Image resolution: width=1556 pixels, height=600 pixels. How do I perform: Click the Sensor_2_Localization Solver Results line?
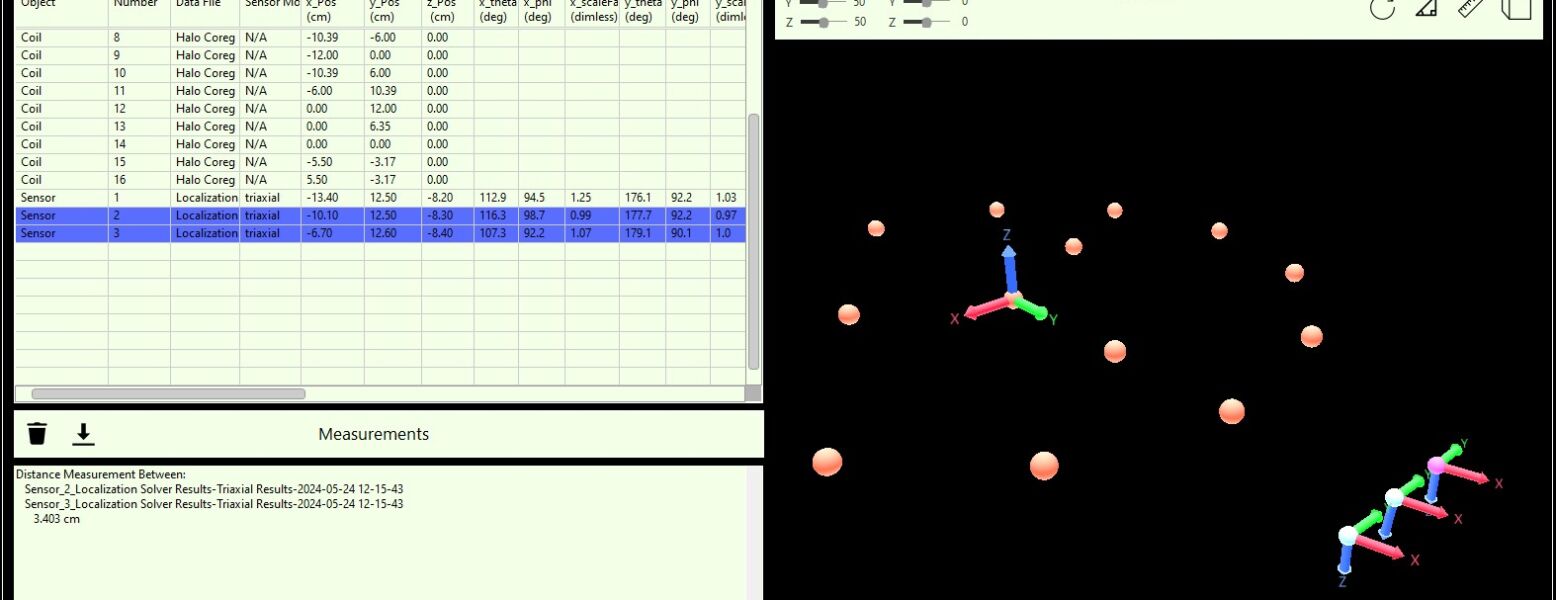click(x=214, y=489)
